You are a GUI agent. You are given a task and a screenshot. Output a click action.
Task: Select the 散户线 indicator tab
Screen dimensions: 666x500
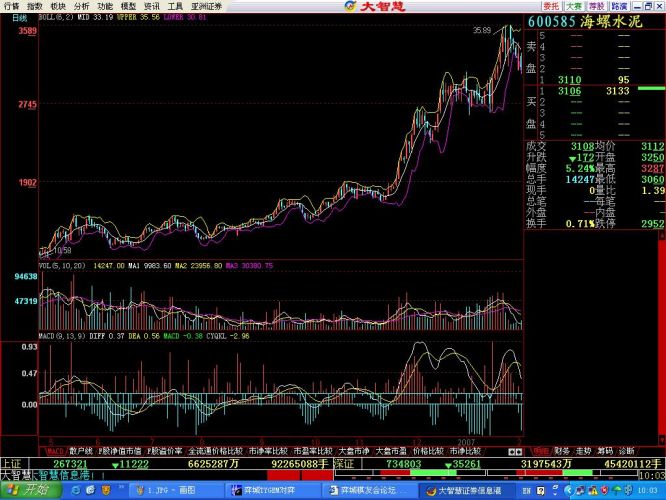pyautogui.click(x=81, y=451)
